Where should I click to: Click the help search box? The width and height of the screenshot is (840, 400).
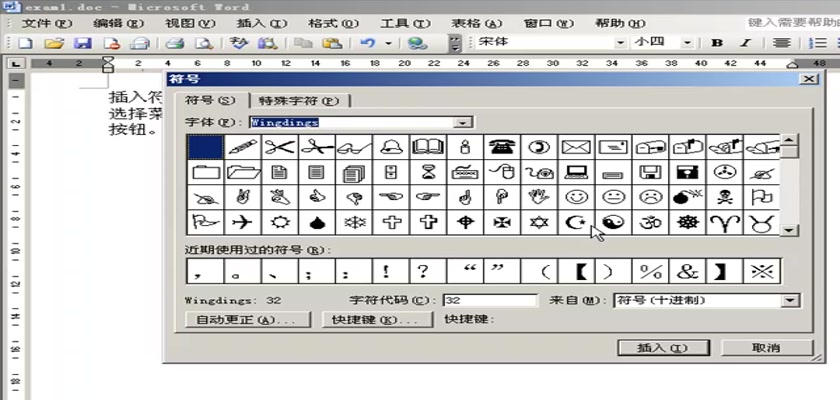(x=792, y=23)
